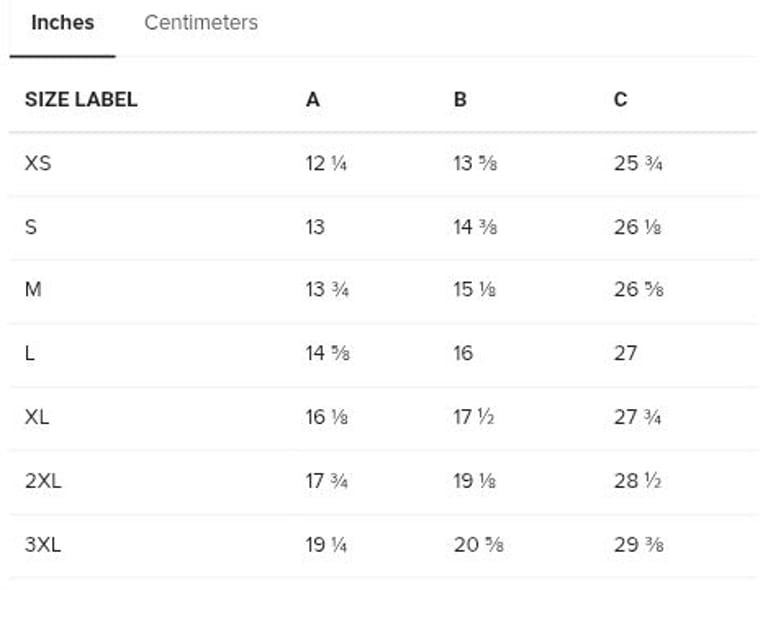Click the 2XL measurement C value 28 ½
This screenshot has height=627, width=768.
point(638,480)
